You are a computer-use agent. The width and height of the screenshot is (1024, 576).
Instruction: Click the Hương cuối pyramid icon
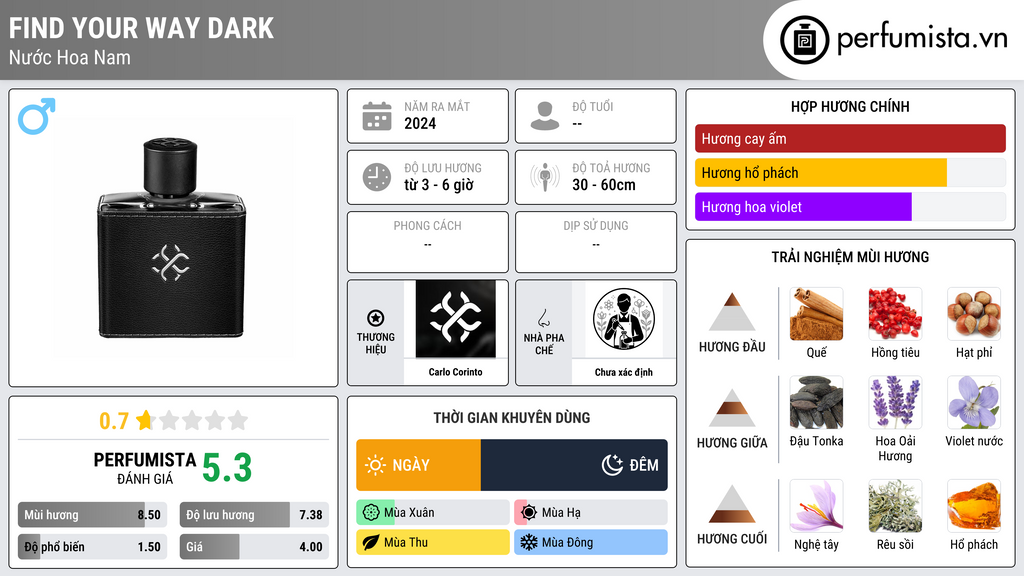click(x=732, y=504)
